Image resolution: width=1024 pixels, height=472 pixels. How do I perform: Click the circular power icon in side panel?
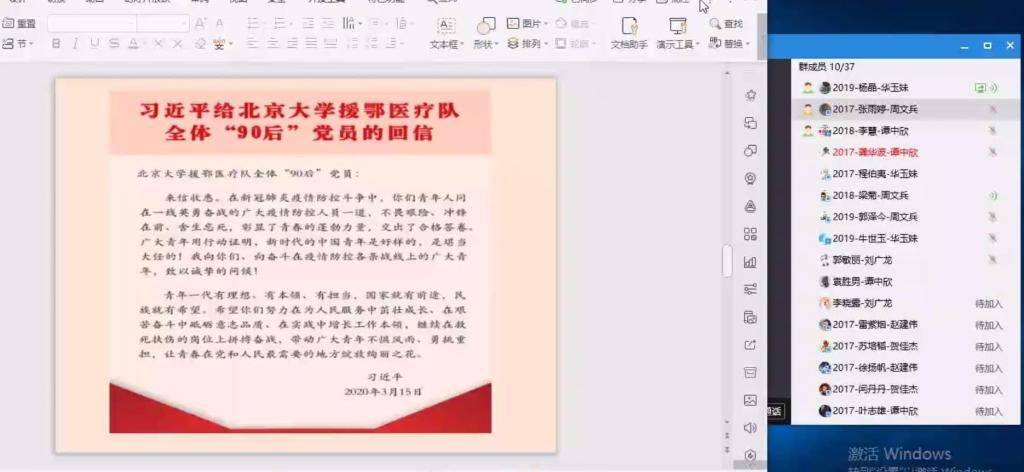750,455
